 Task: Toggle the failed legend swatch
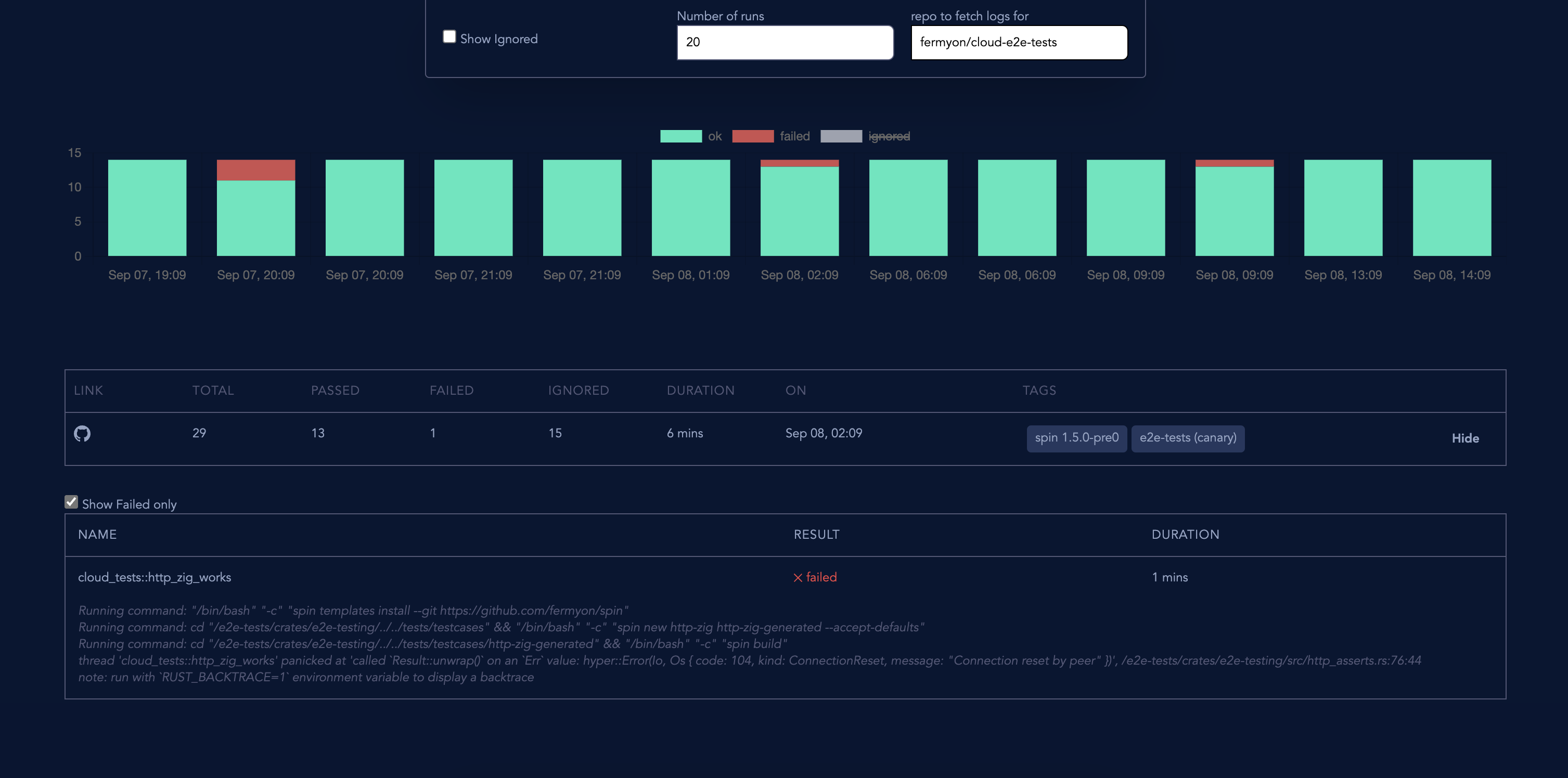coord(752,136)
